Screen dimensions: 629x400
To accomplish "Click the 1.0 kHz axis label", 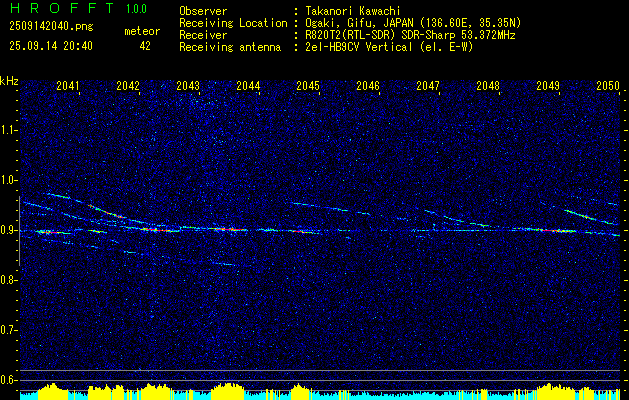I will (8, 181).
